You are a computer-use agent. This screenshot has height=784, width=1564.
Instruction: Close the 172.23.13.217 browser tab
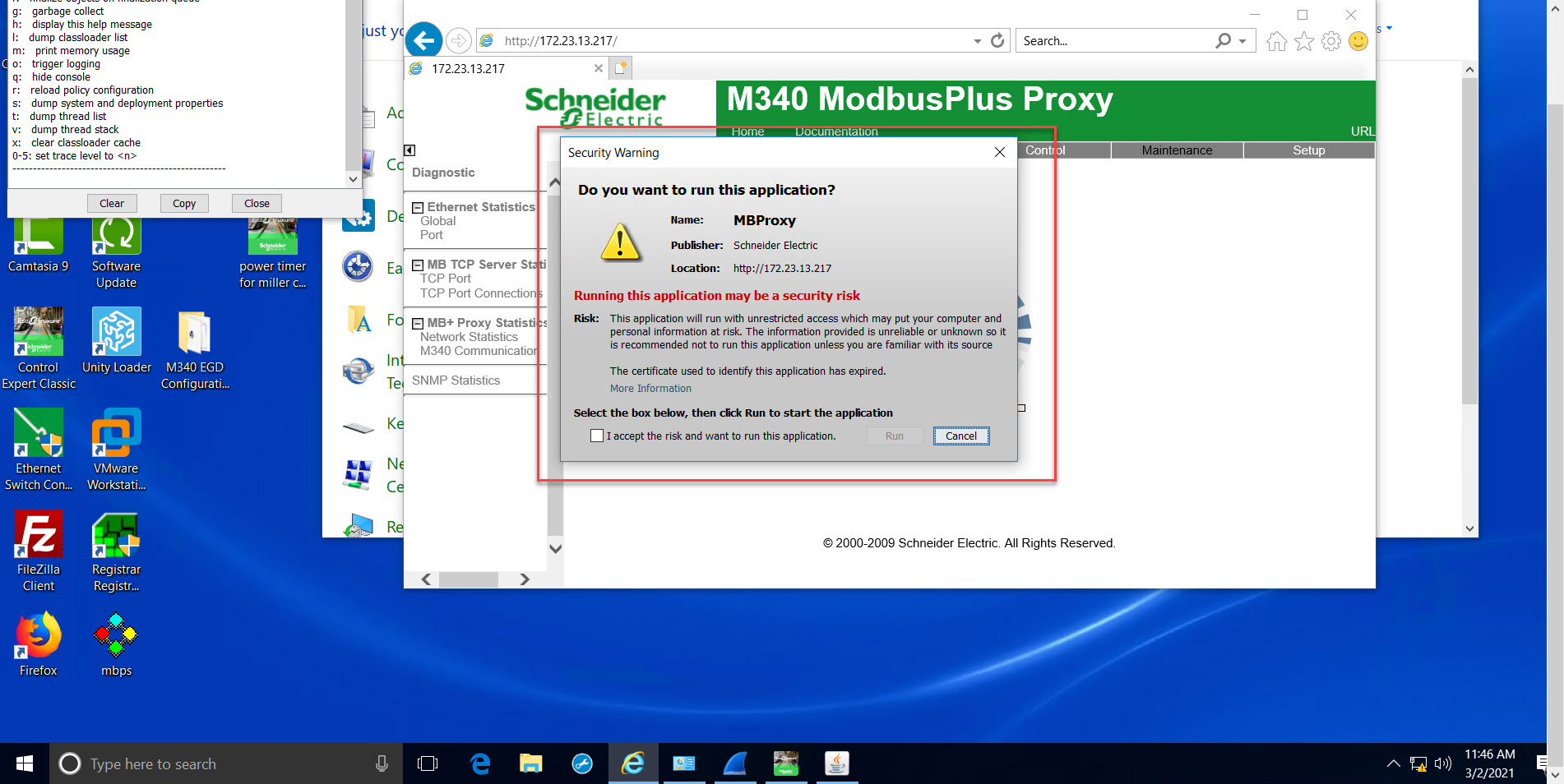[x=598, y=68]
